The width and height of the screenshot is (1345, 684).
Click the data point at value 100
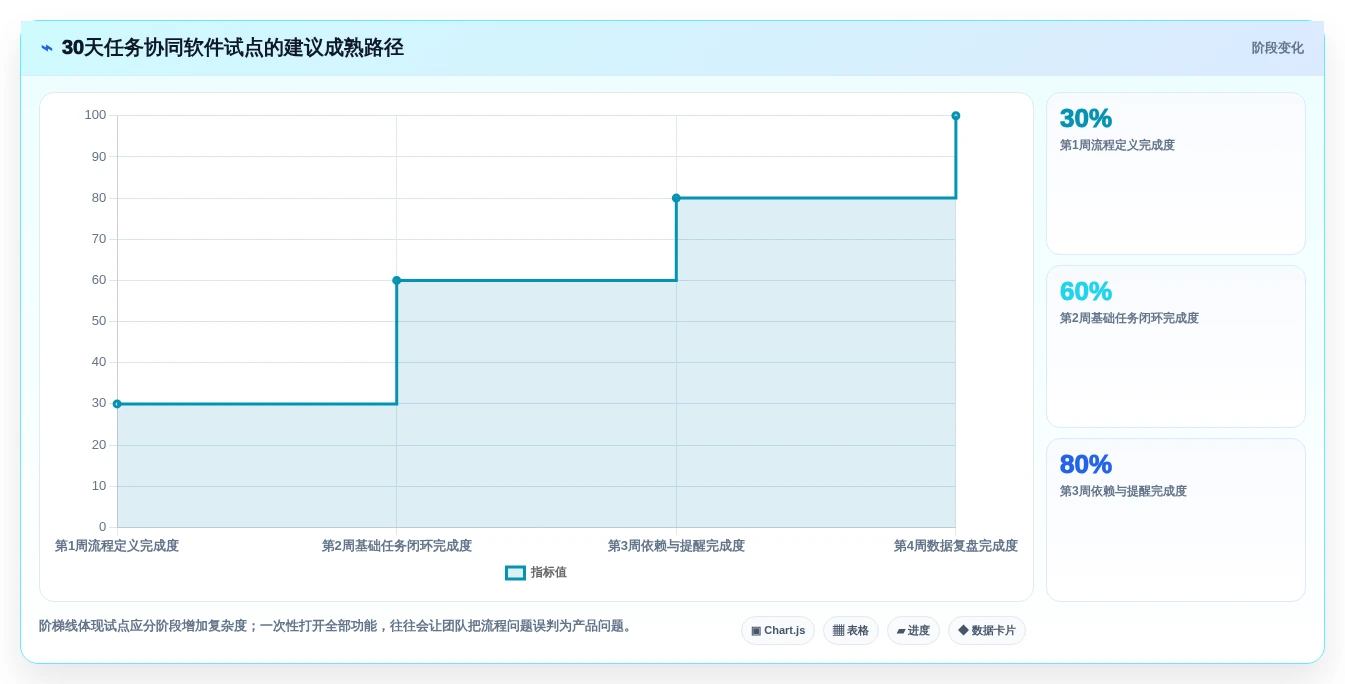coord(956,116)
